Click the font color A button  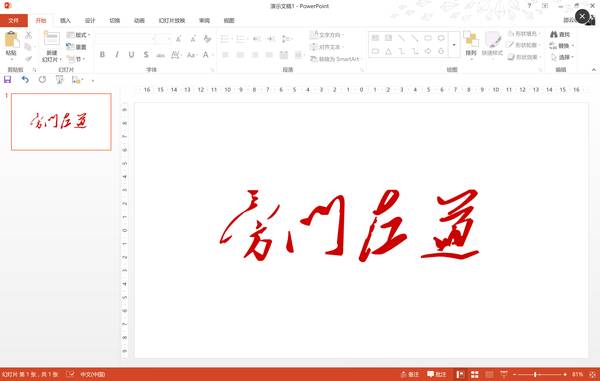205,55
